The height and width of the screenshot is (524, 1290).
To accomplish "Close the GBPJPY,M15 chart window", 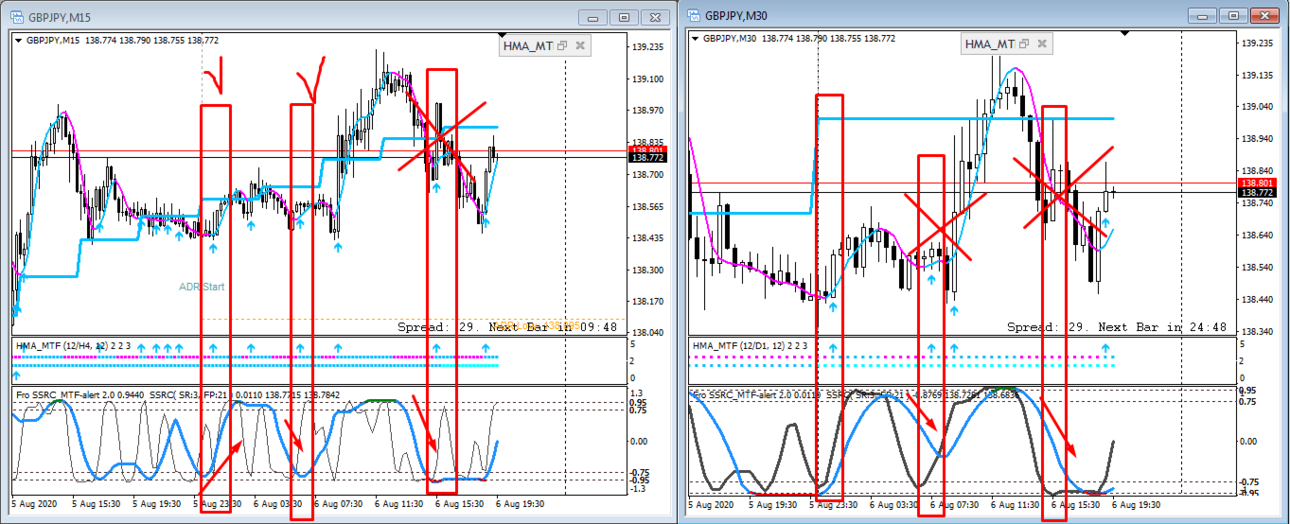I will click(655, 17).
